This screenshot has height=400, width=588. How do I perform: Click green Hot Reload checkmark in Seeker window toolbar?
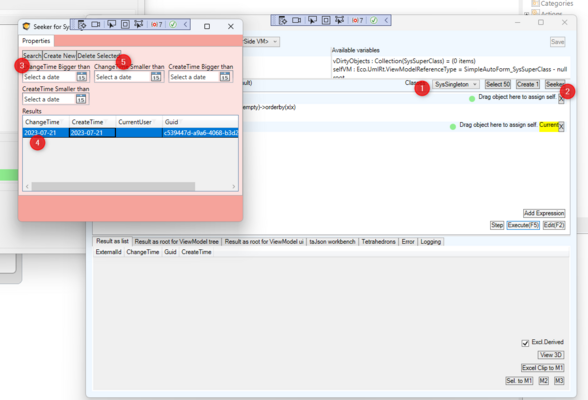click(x=172, y=25)
